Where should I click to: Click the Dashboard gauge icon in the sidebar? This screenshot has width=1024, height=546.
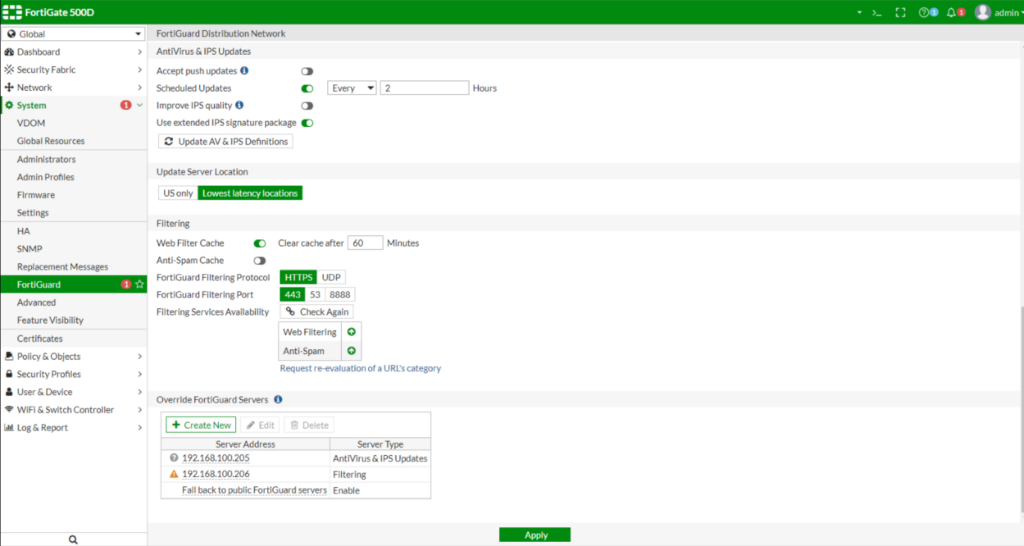pos(9,52)
